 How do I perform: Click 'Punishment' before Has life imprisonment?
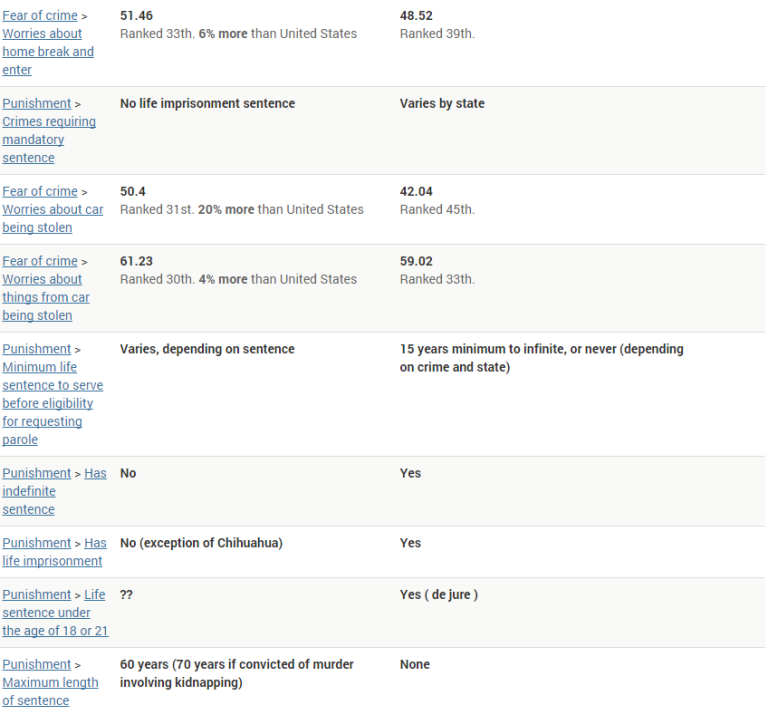tap(37, 544)
